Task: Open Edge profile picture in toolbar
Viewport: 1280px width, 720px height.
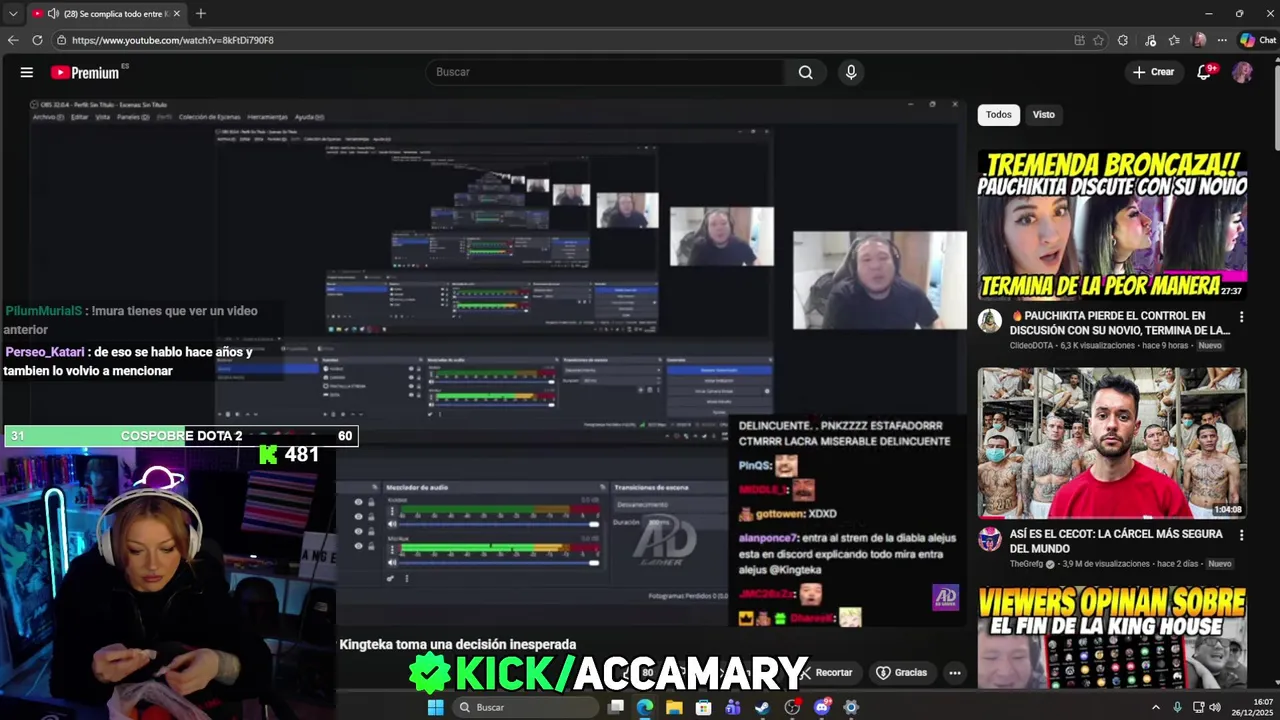Action: click(x=1199, y=40)
